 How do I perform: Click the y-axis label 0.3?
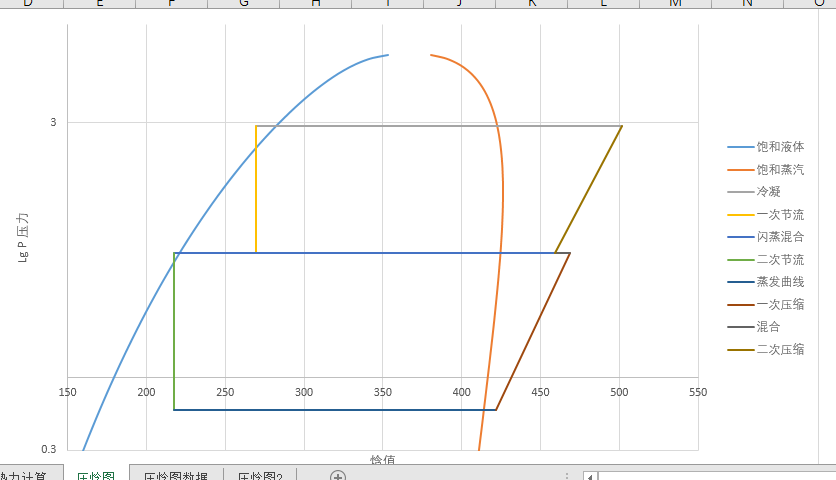tap(49, 449)
